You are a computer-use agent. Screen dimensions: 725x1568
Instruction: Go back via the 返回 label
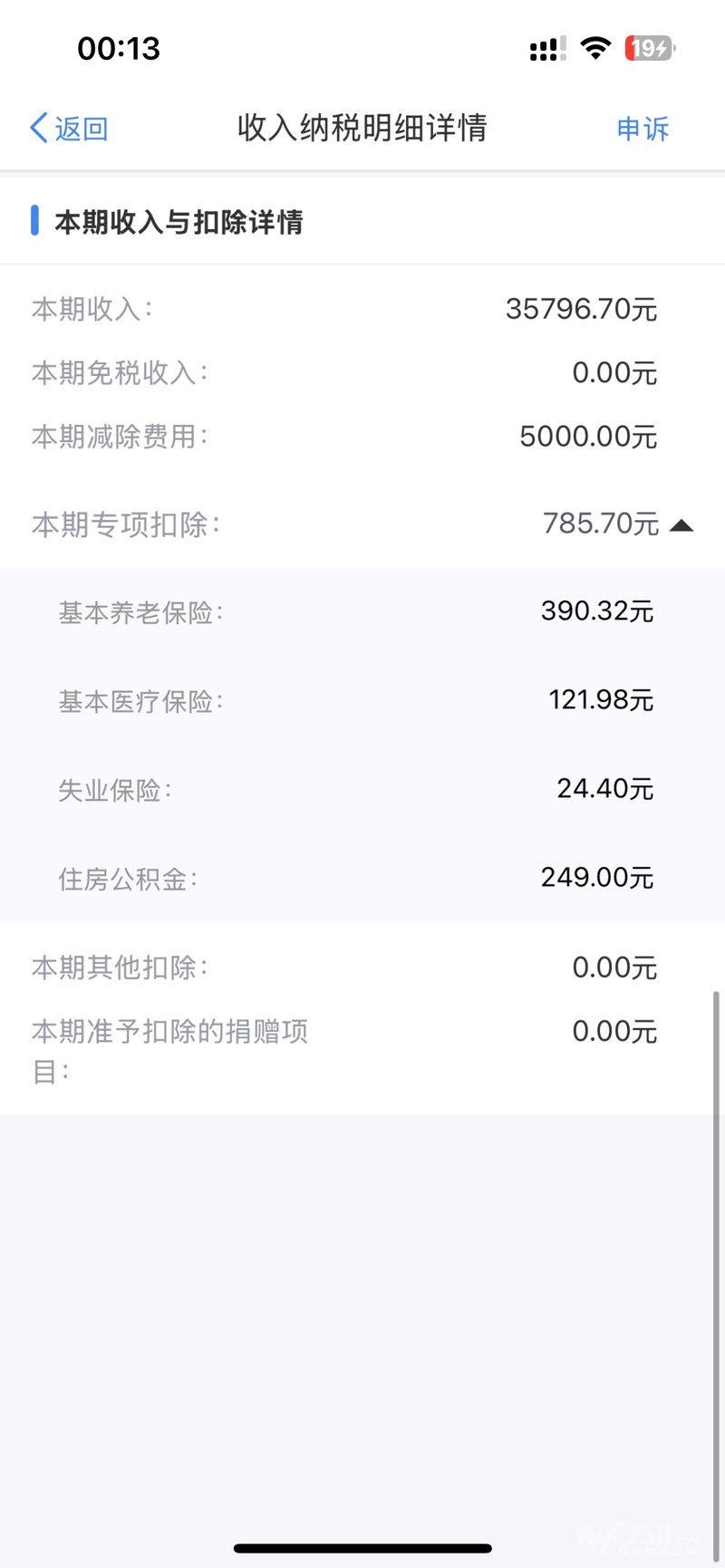[82, 129]
